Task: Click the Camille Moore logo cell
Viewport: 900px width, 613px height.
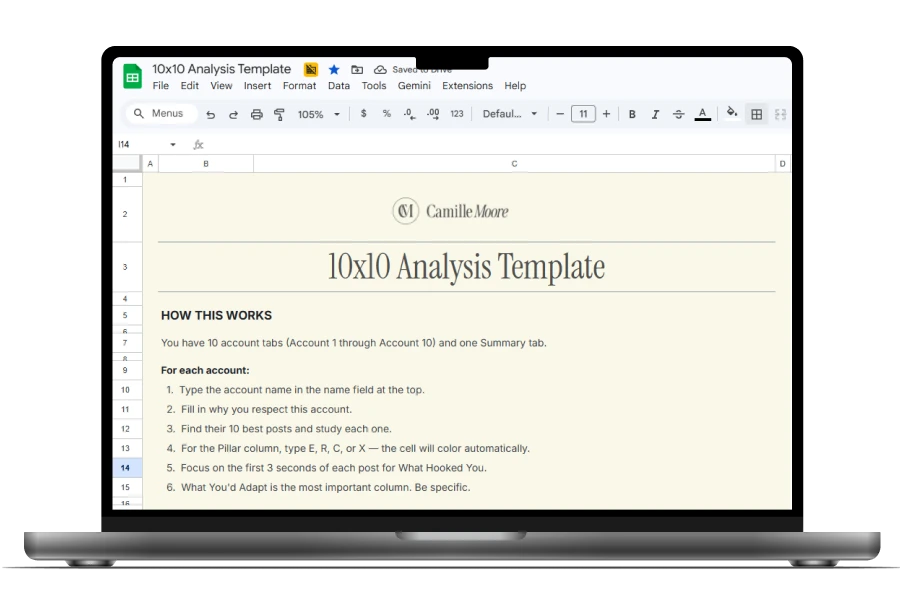Action: click(x=451, y=211)
